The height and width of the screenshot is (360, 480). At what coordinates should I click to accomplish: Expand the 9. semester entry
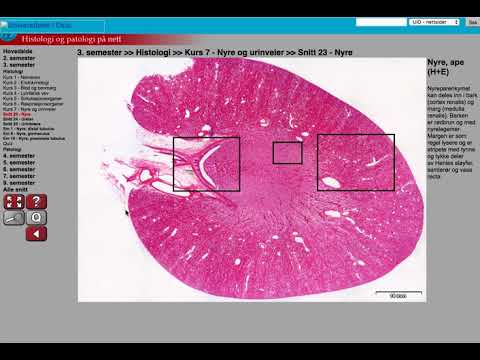tap(19, 183)
